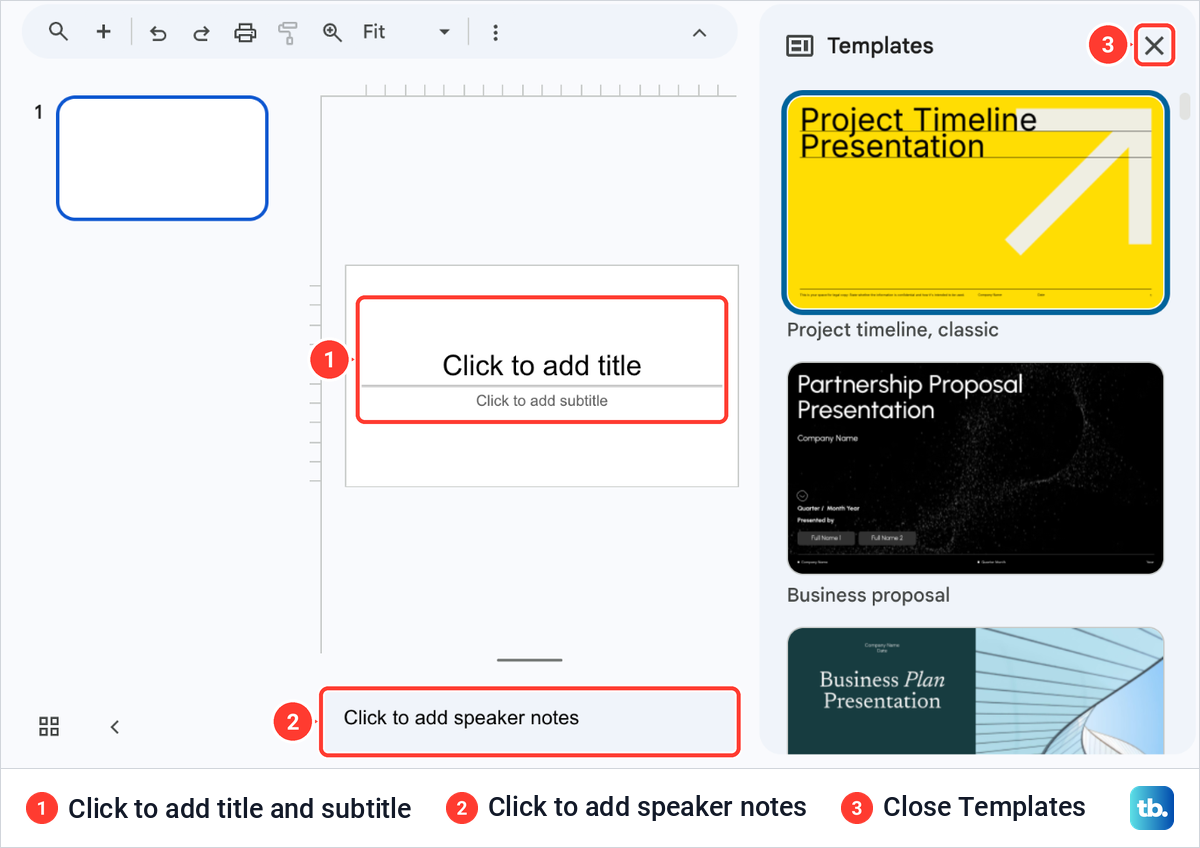Click the 'Business proposal' label
Screen dimensions: 1200x848
869,595
